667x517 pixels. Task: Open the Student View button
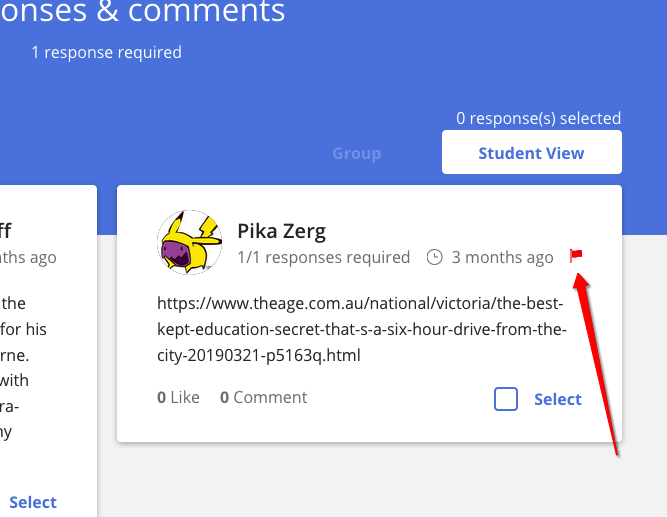pos(532,152)
